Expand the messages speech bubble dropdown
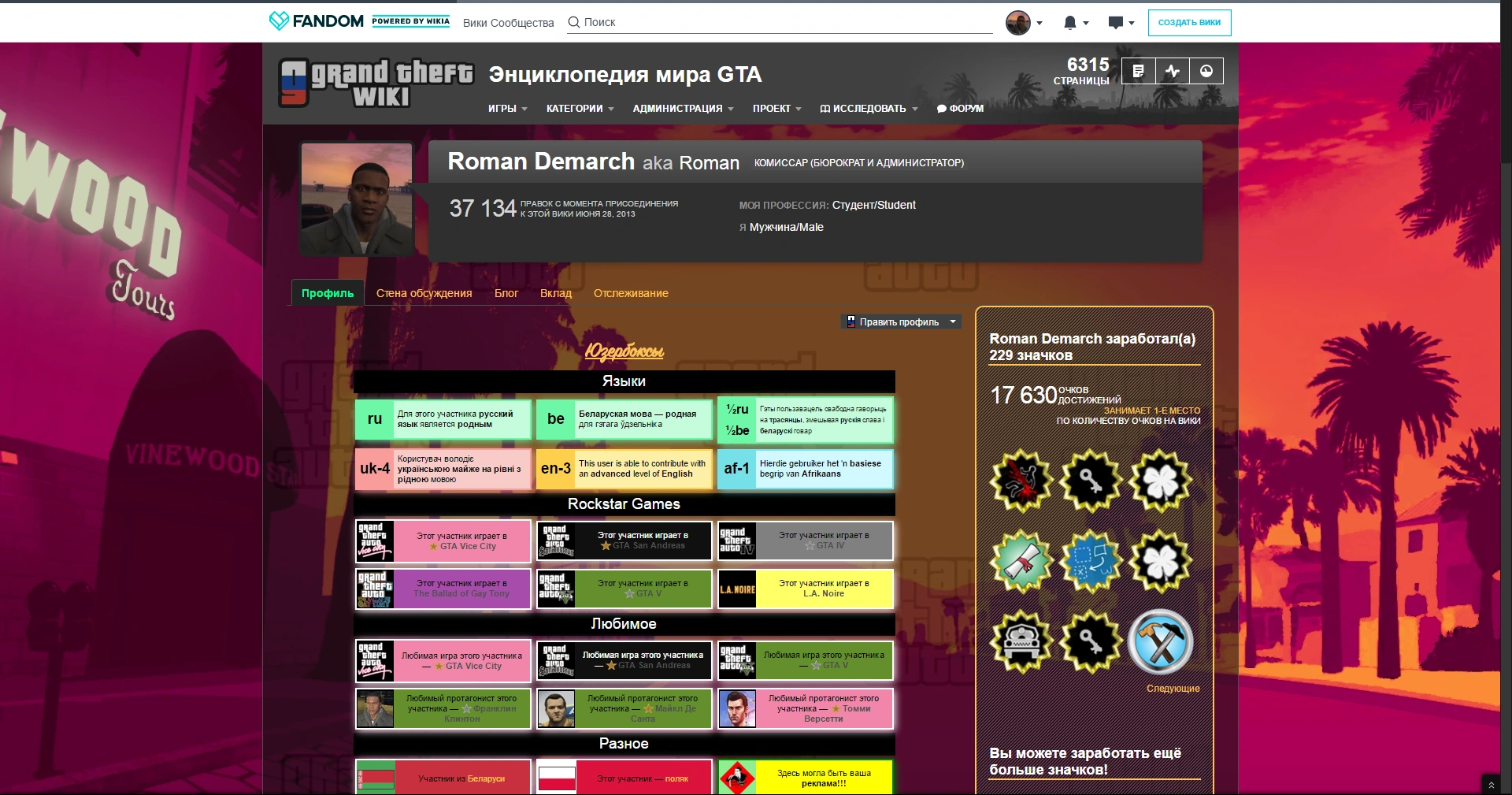The height and width of the screenshot is (795, 1512). click(1121, 23)
